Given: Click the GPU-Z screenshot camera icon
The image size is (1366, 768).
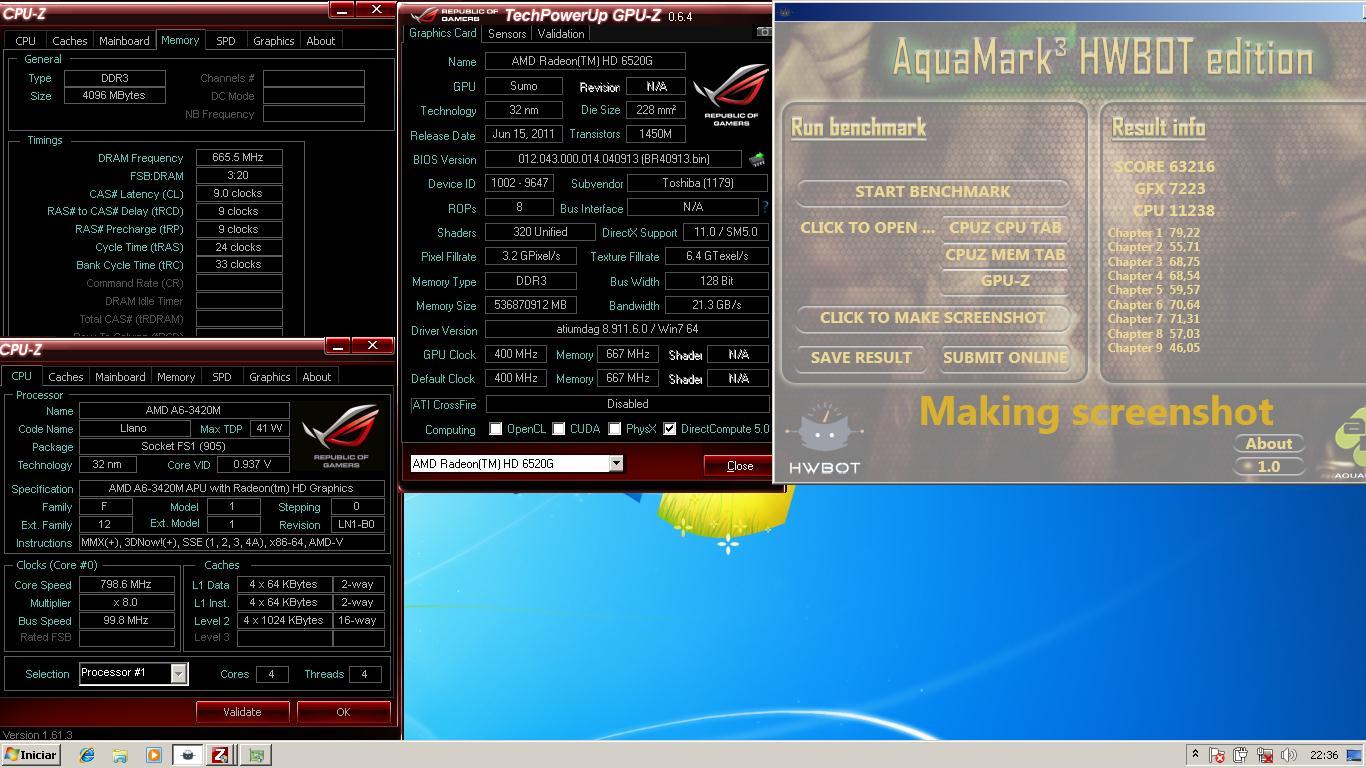Looking at the screenshot, I should click(765, 32).
